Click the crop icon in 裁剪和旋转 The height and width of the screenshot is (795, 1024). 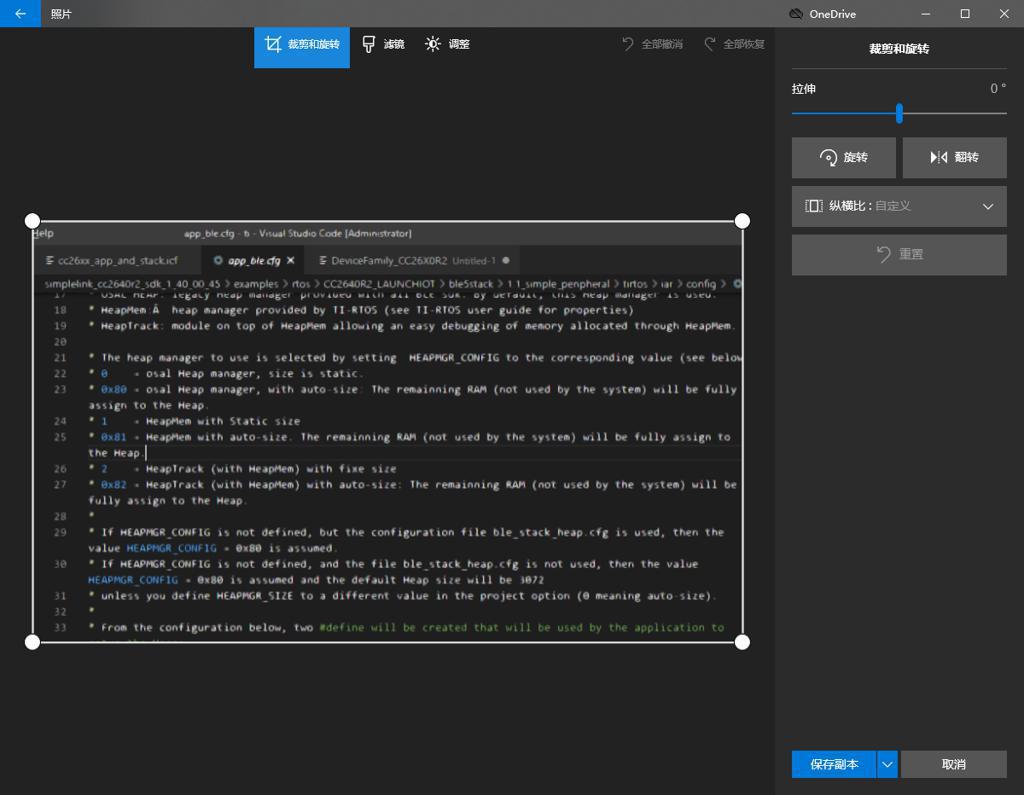click(273, 44)
